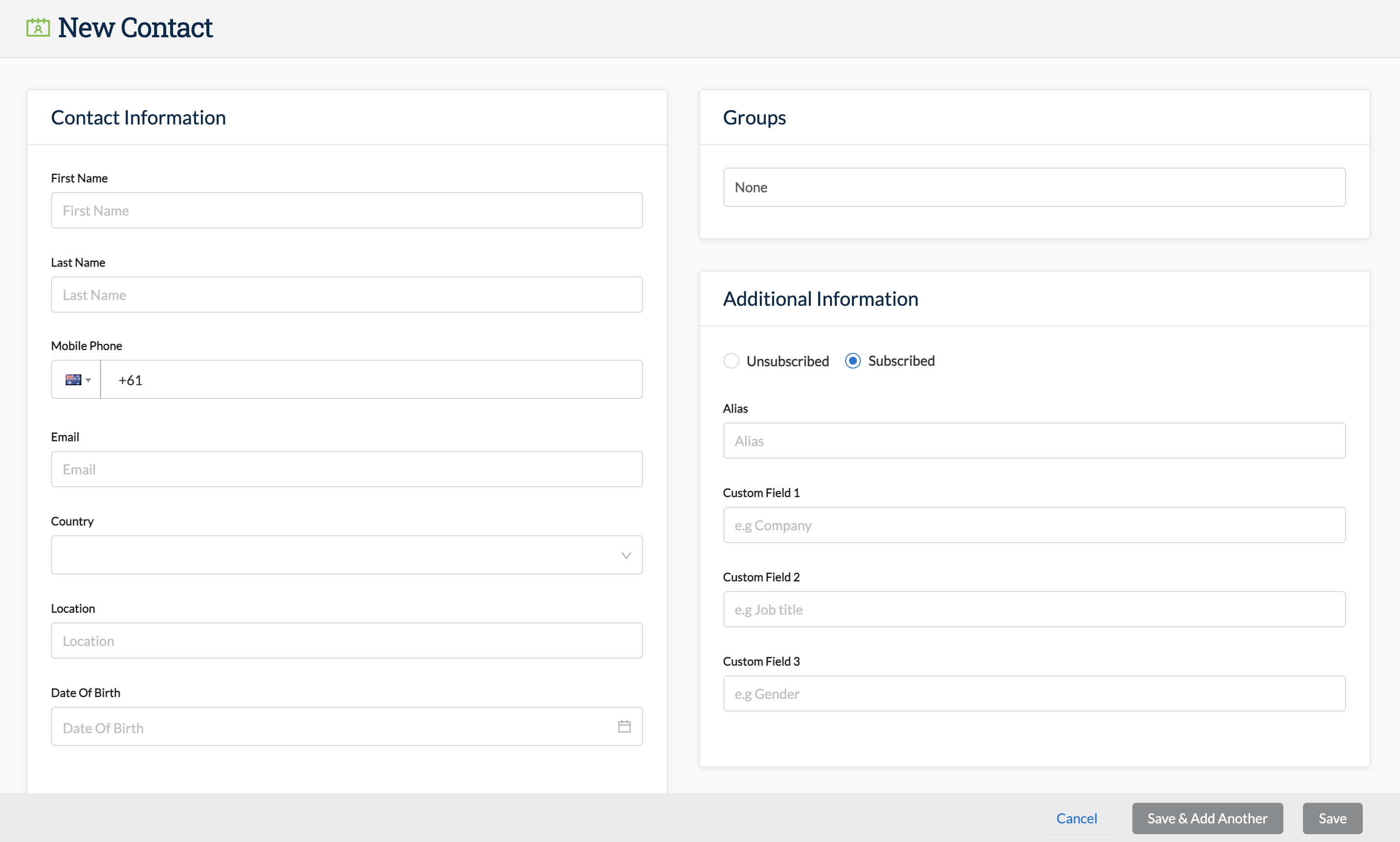Click the Australian flag country code selector
The width and height of the screenshot is (1400, 842).
73,379
